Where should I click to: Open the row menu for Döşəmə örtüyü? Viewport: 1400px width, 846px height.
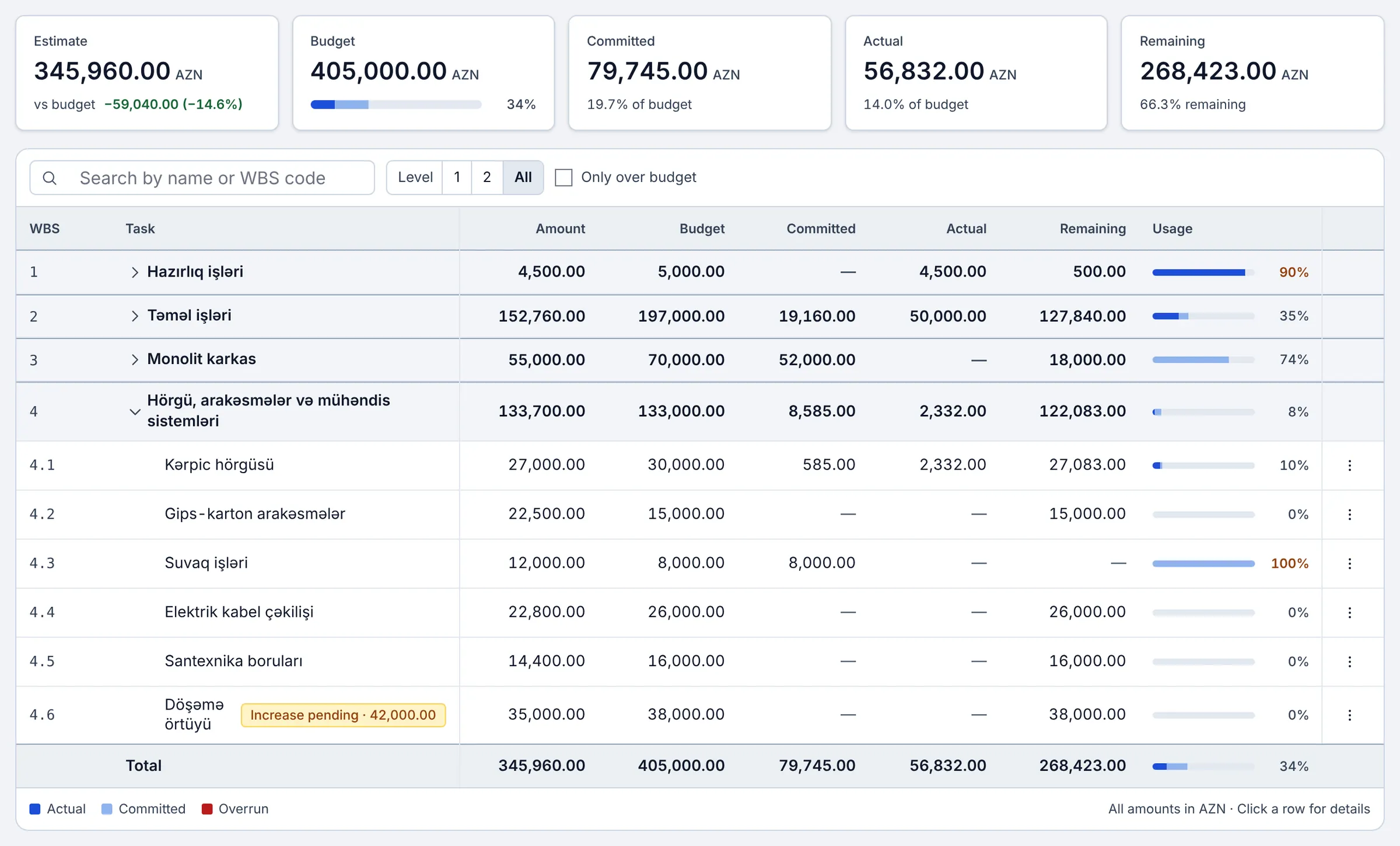[1350, 715]
